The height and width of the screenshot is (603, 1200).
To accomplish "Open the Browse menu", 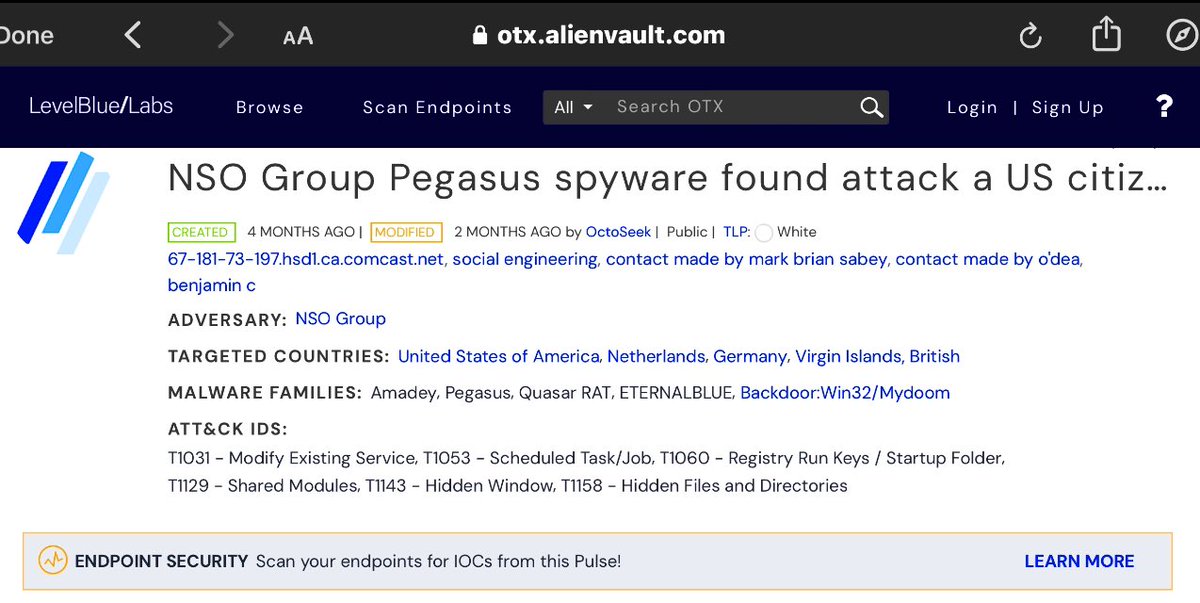I will coord(269,107).
